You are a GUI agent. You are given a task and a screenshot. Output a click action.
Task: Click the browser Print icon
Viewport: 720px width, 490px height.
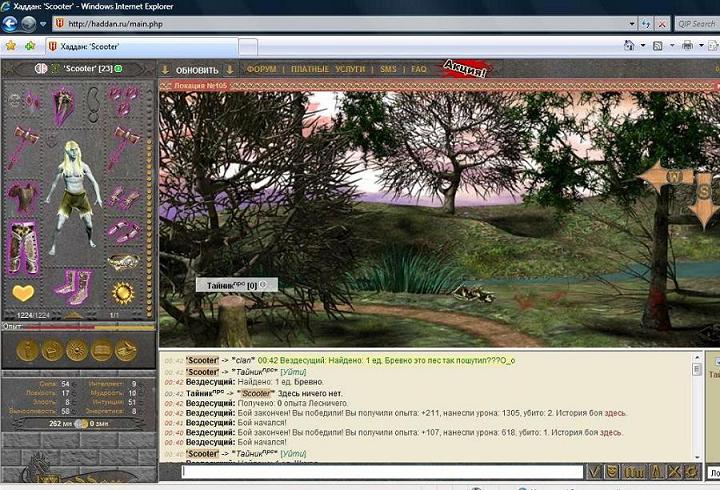pyautogui.click(x=687, y=45)
